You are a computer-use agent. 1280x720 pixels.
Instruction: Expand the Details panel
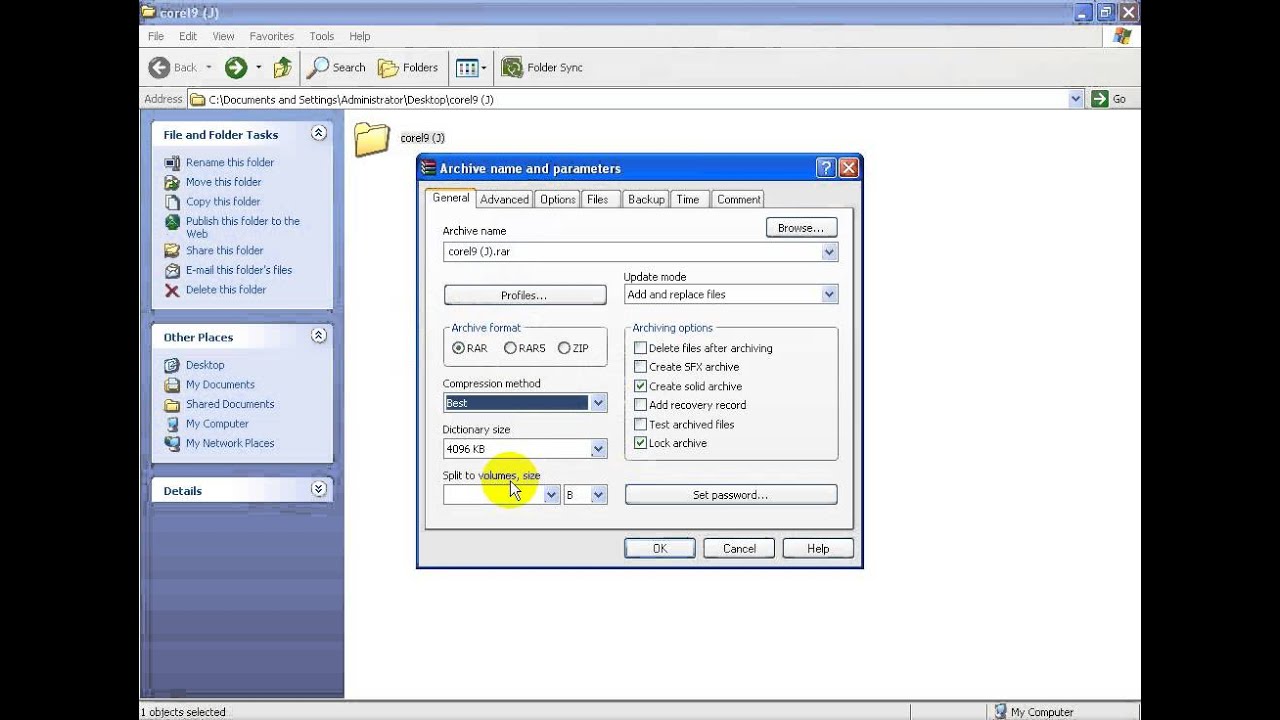pyautogui.click(x=318, y=489)
